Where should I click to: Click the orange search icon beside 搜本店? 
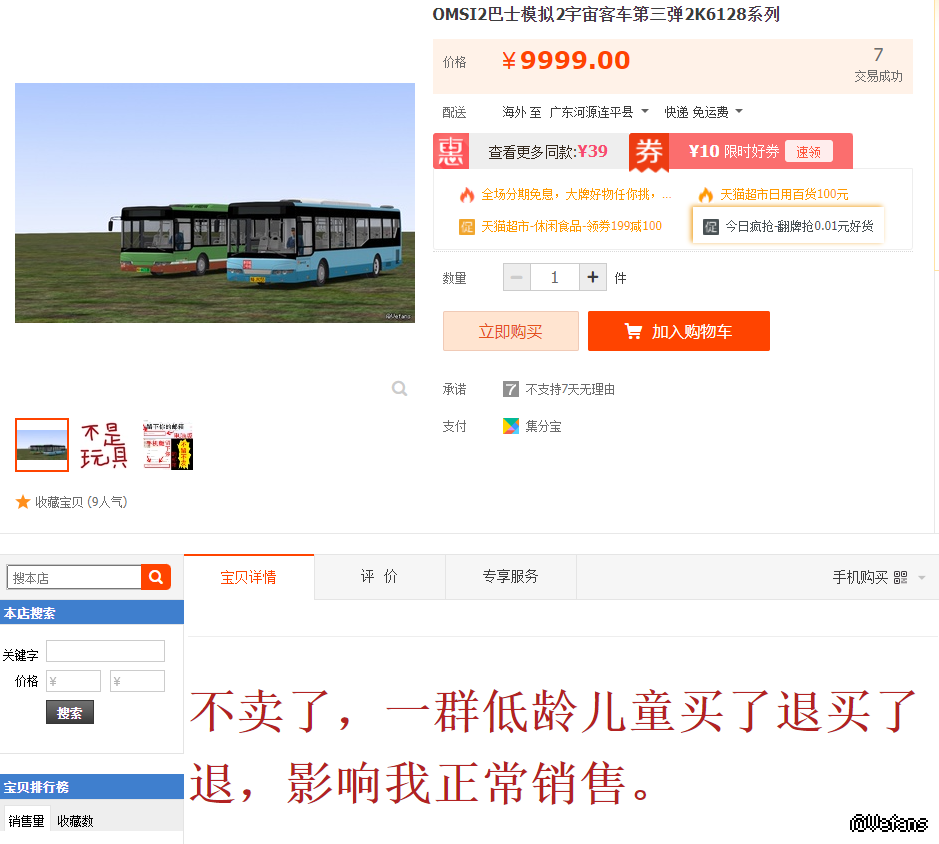156,577
